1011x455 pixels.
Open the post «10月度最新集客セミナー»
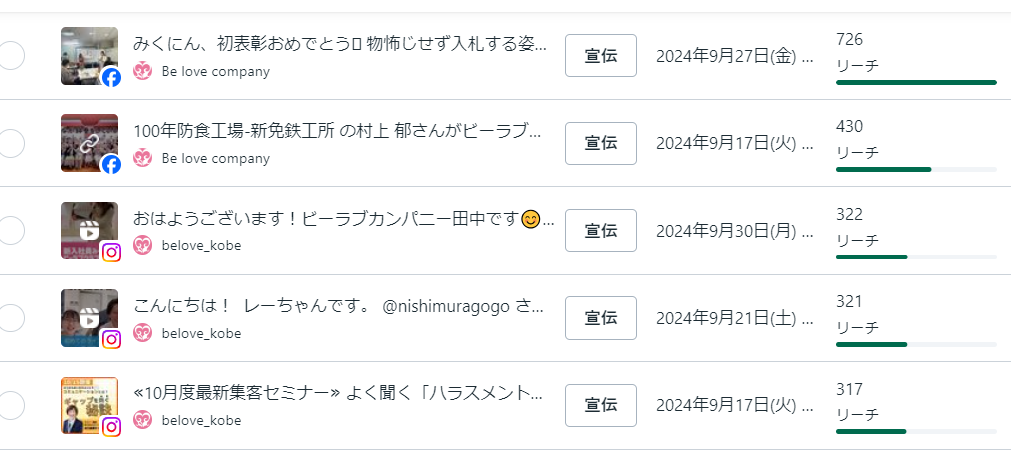point(338,392)
